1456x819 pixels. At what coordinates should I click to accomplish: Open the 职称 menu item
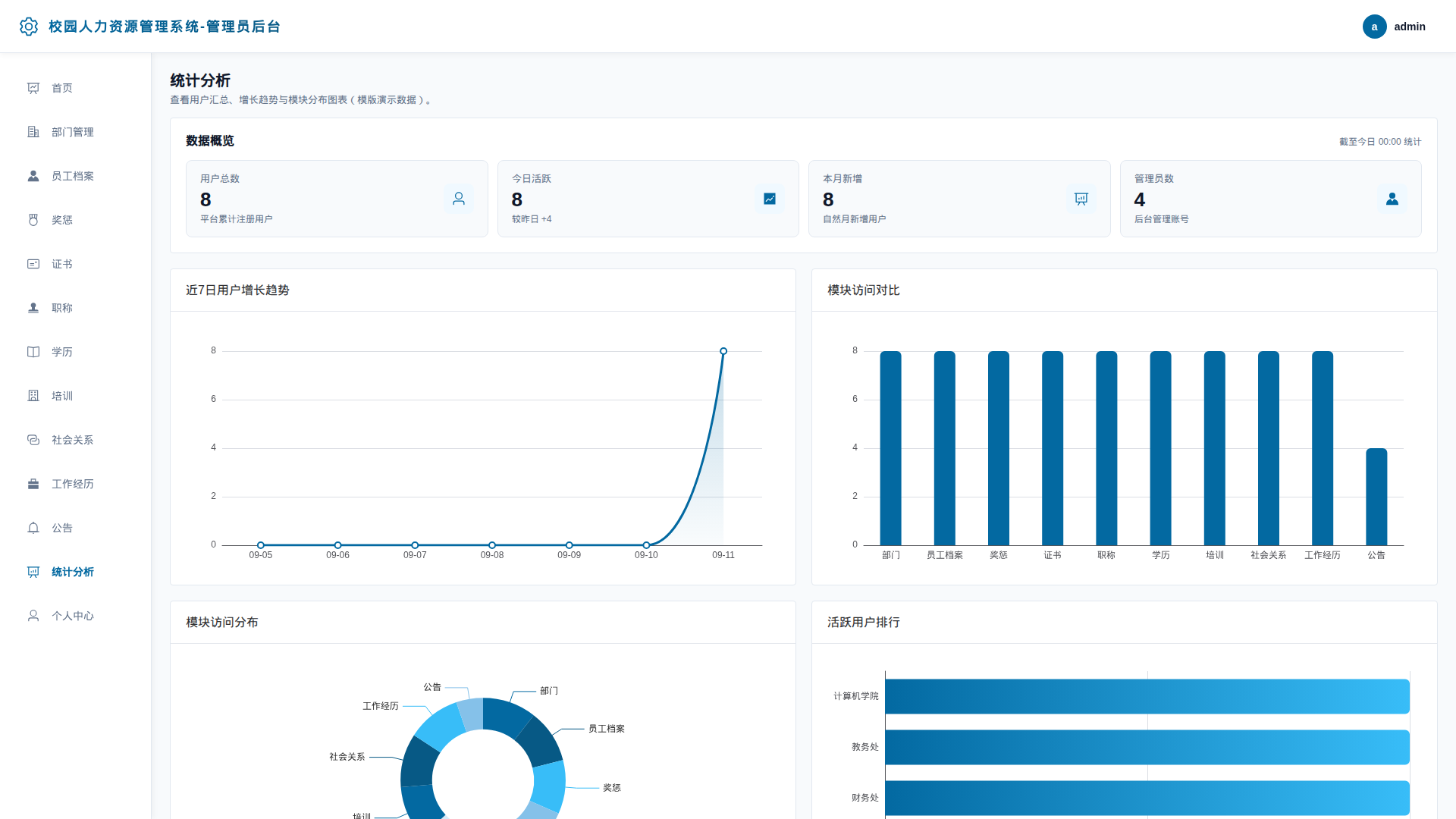(x=76, y=308)
